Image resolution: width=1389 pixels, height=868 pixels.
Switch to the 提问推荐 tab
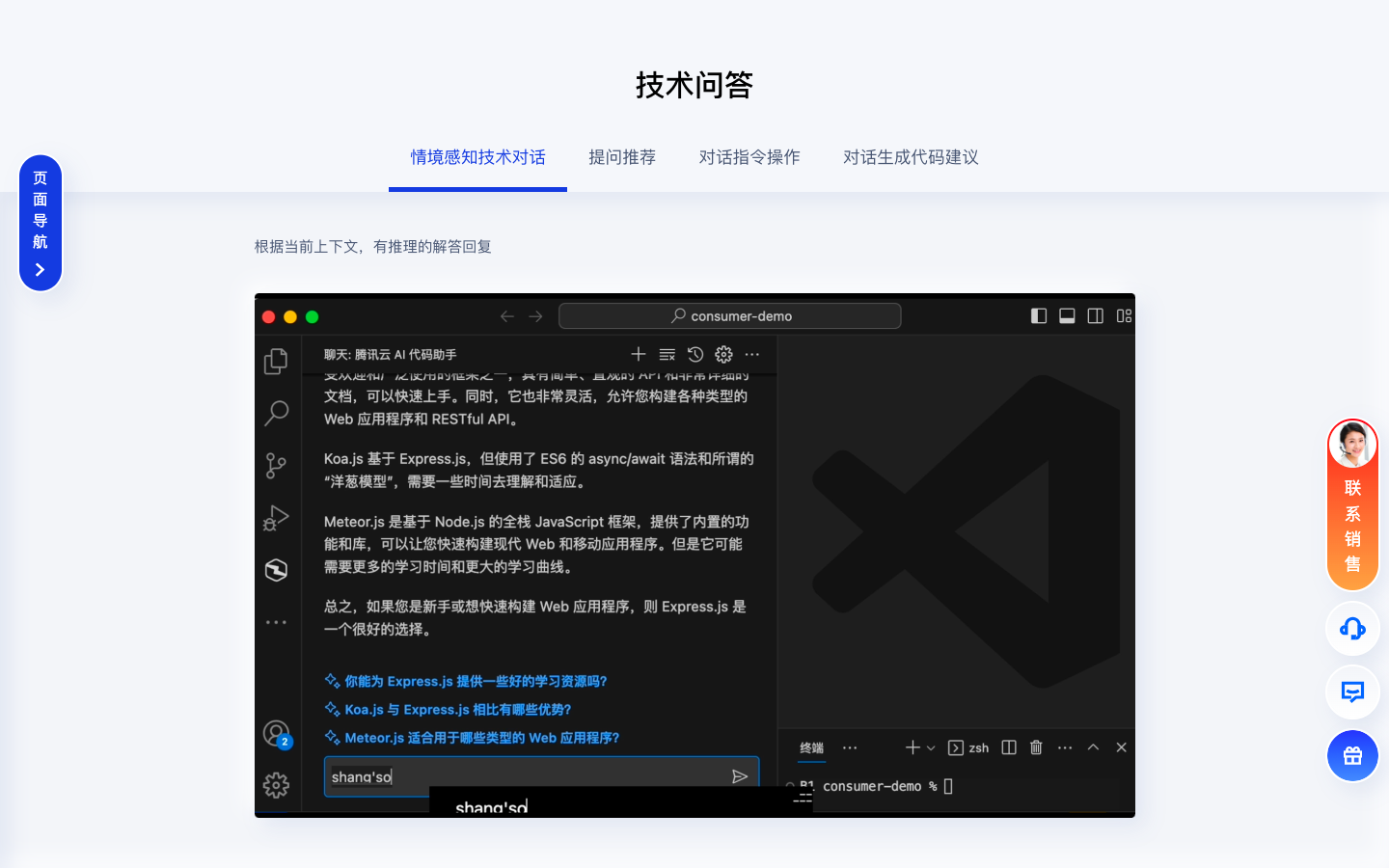(622, 157)
